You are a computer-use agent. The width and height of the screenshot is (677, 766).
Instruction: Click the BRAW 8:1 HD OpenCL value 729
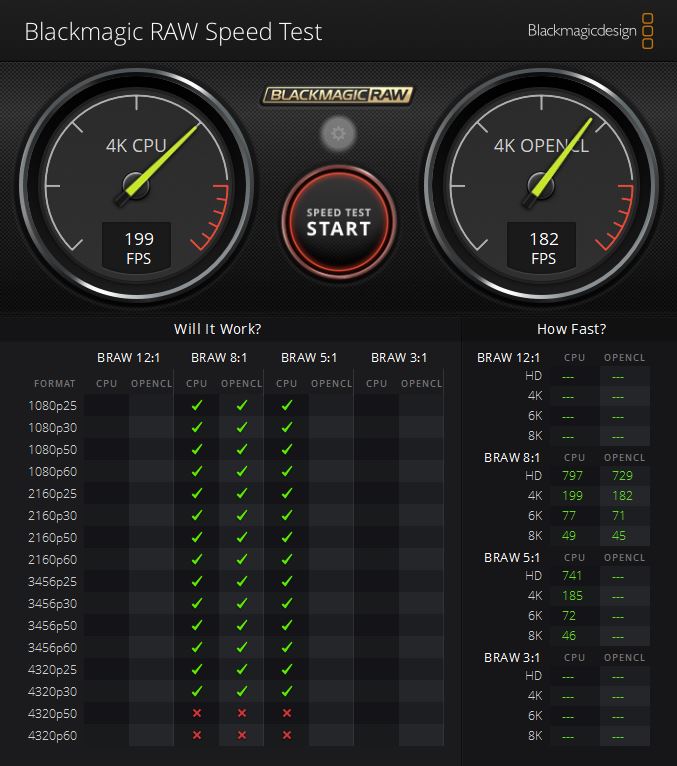[622, 475]
